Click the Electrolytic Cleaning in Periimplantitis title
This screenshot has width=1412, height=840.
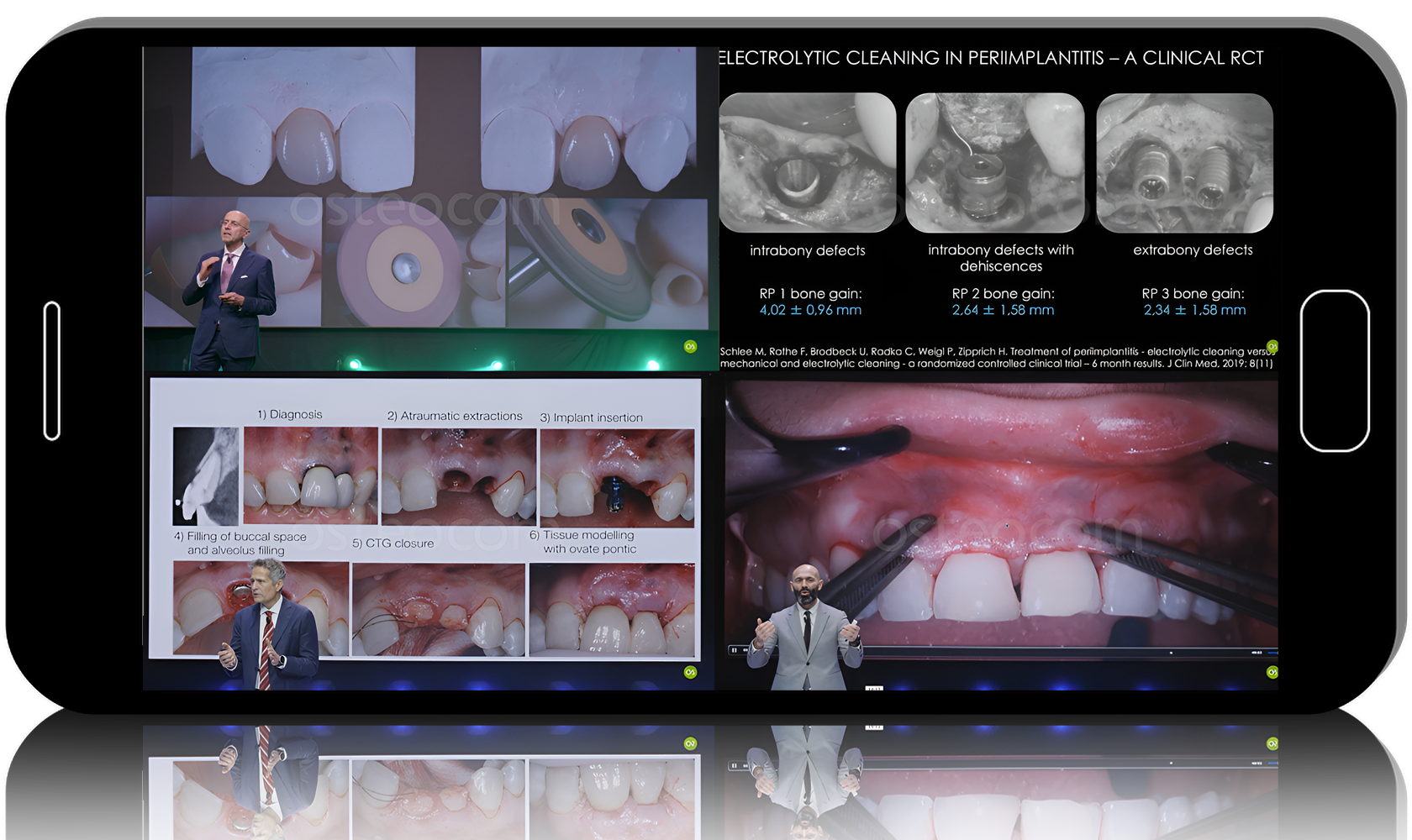pos(990,58)
